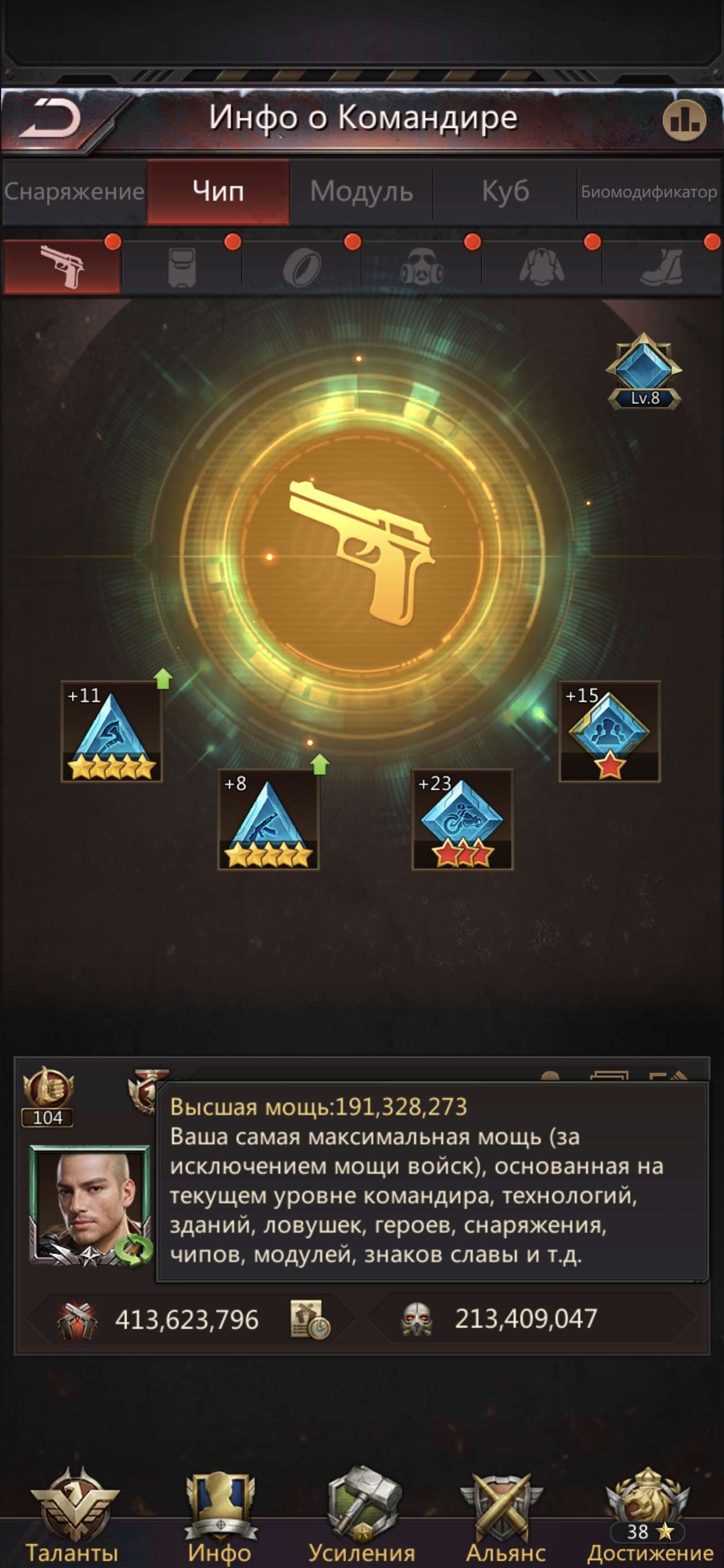Tap the large golden pistol emblem
Image resolution: width=724 pixels, height=1568 pixels.
click(x=361, y=553)
